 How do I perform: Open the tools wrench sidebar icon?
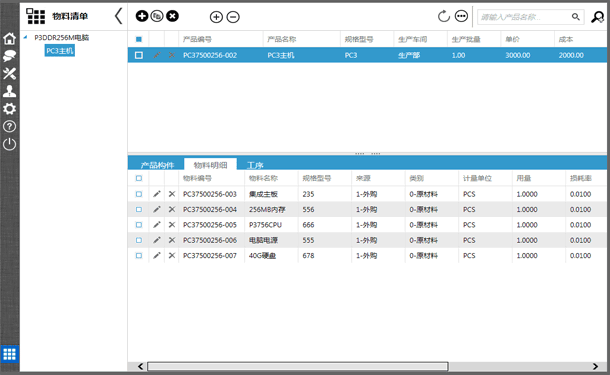9,74
